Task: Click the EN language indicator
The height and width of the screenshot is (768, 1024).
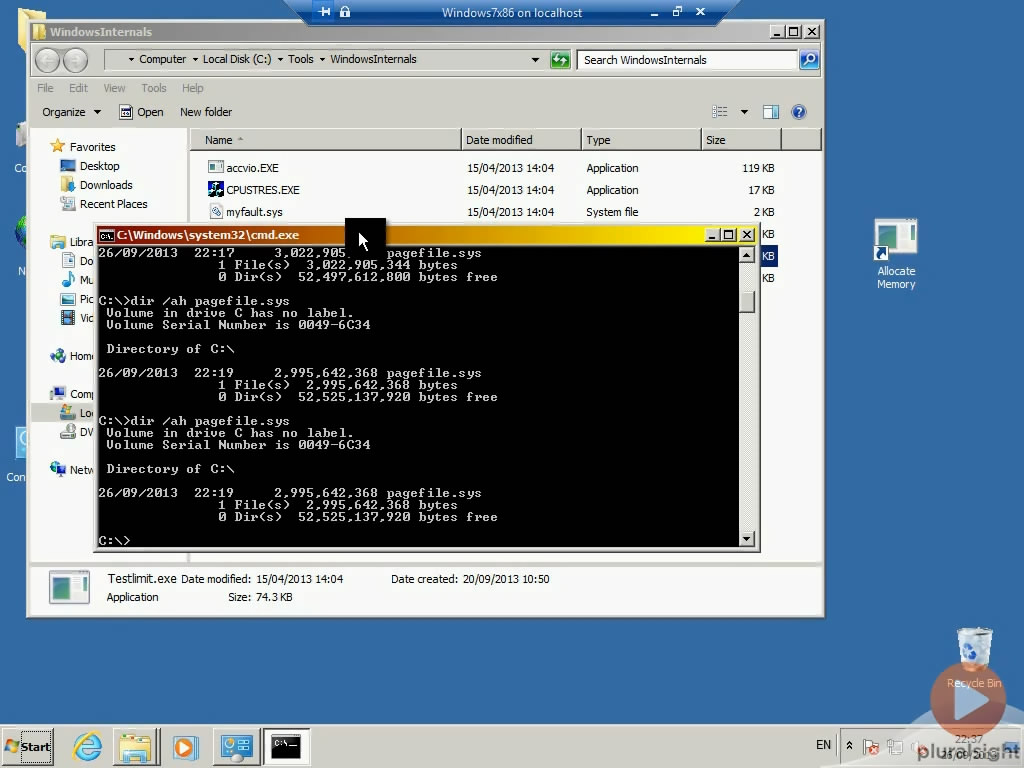Action: [x=823, y=745]
